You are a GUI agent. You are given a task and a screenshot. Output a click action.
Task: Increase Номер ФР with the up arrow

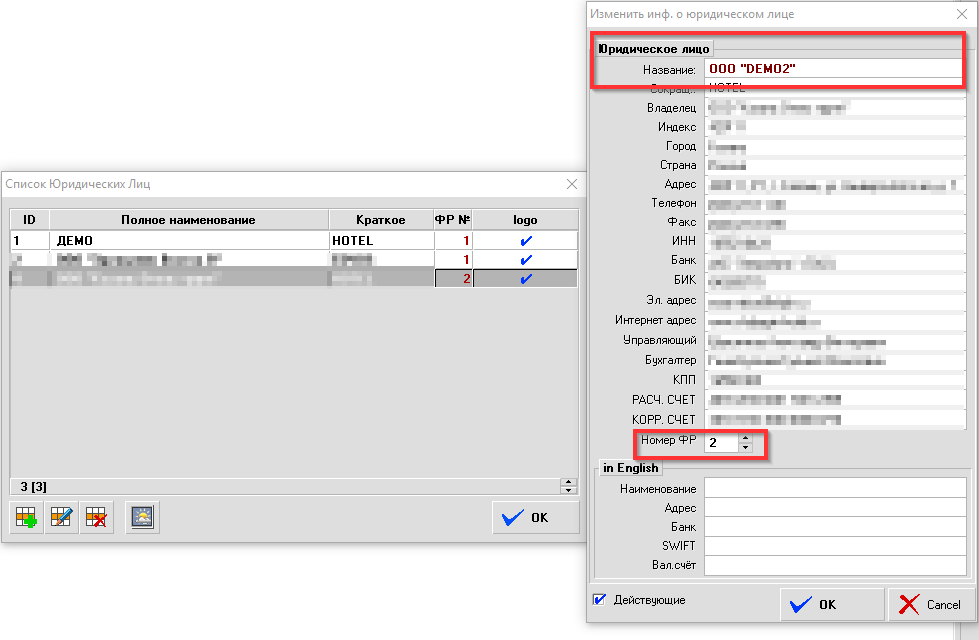(743, 437)
